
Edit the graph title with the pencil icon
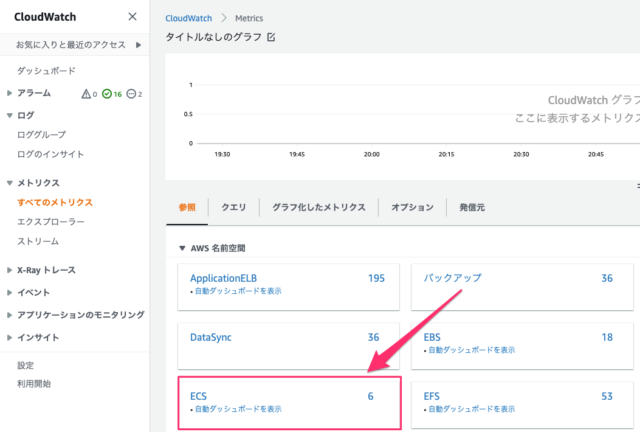(271, 37)
